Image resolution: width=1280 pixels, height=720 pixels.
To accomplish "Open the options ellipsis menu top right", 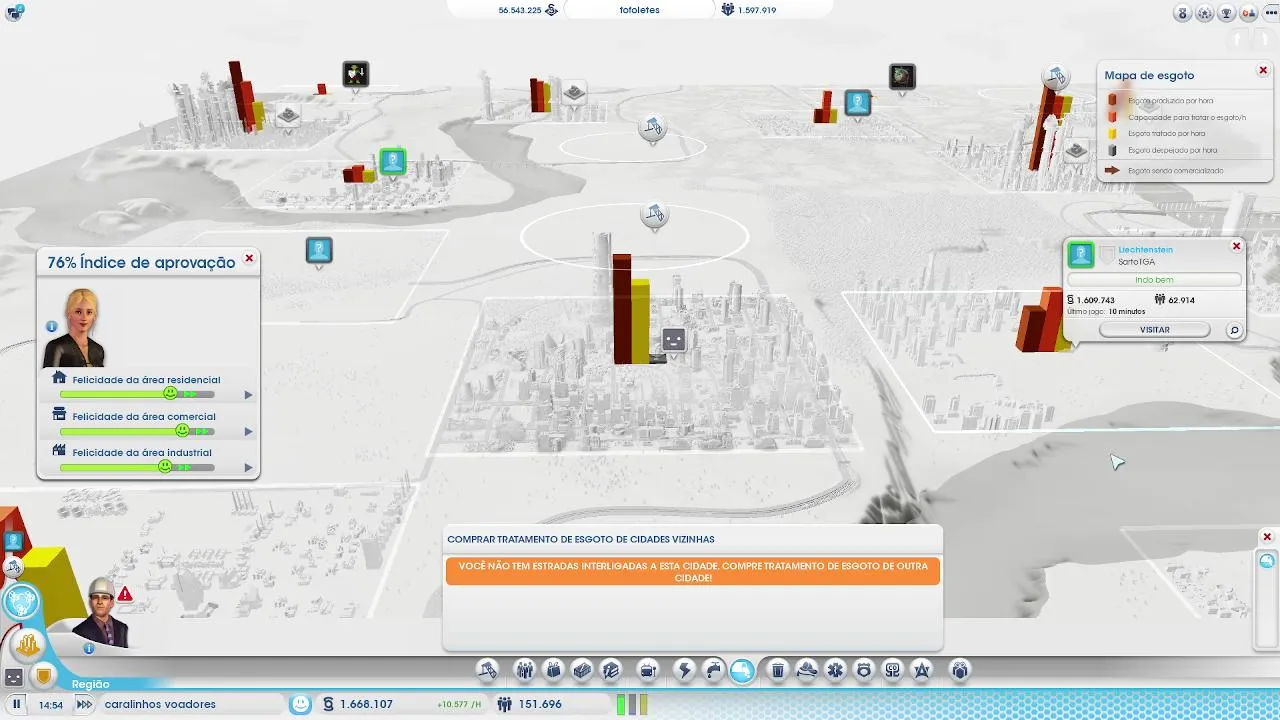I will [1269, 13].
